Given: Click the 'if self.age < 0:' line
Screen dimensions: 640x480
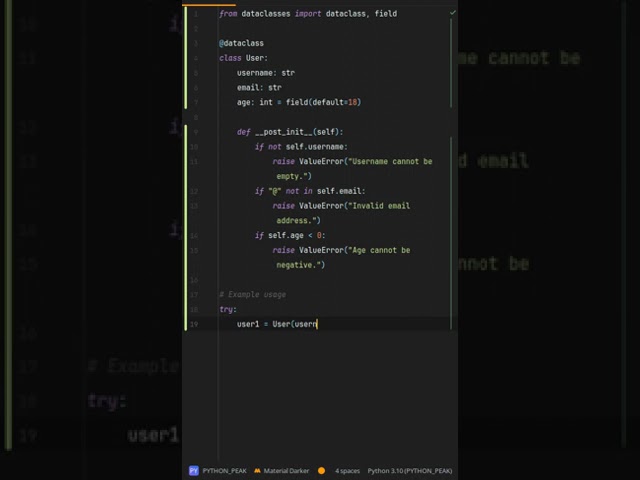Looking at the screenshot, I should click(x=290, y=235).
